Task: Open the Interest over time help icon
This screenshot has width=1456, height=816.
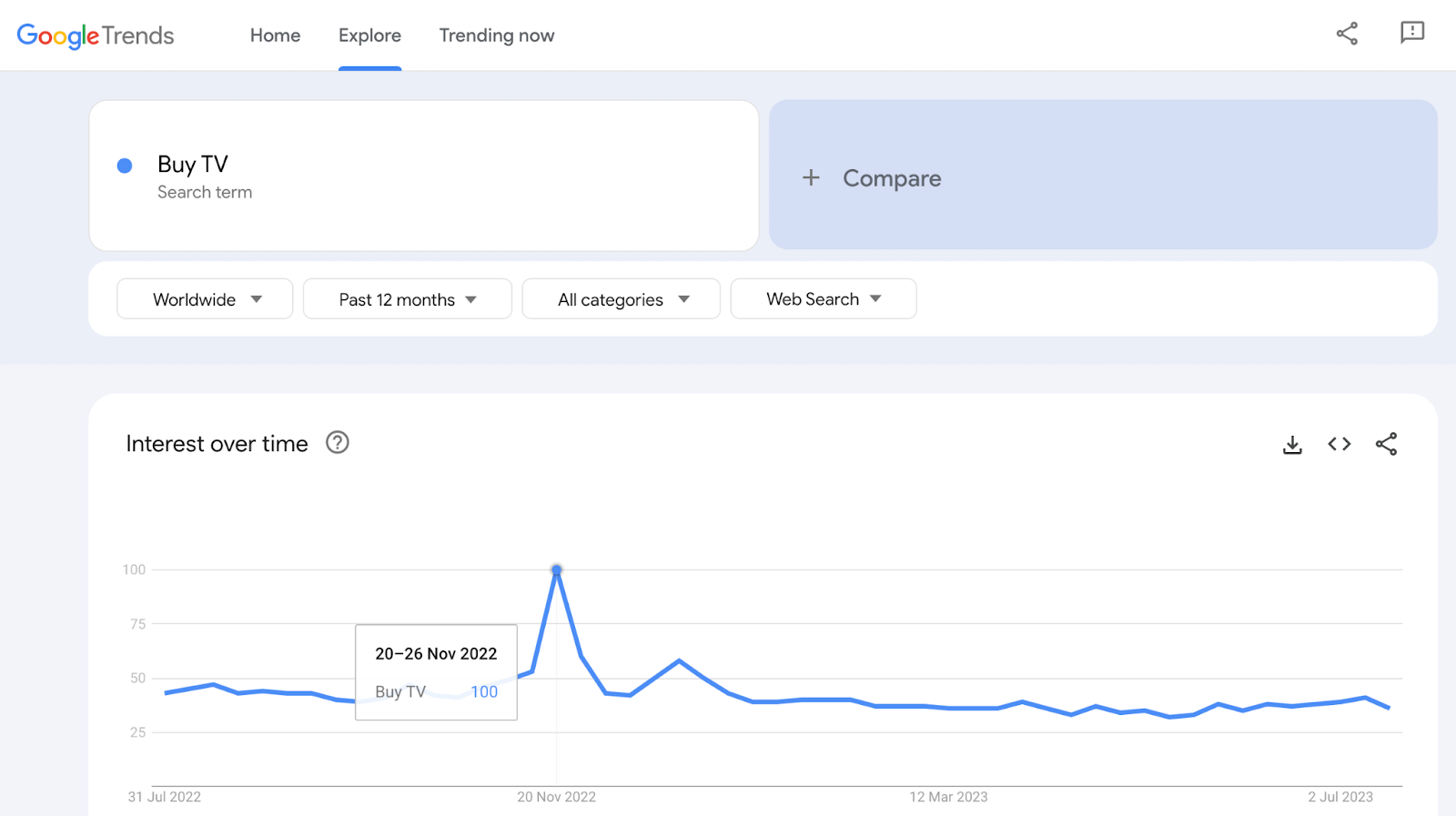Action: pyautogui.click(x=338, y=443)
